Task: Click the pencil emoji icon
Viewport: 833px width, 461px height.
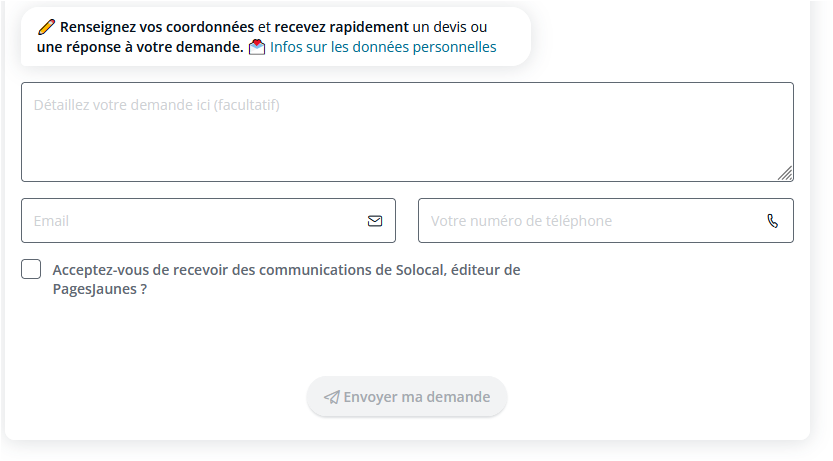Action: 47,27
